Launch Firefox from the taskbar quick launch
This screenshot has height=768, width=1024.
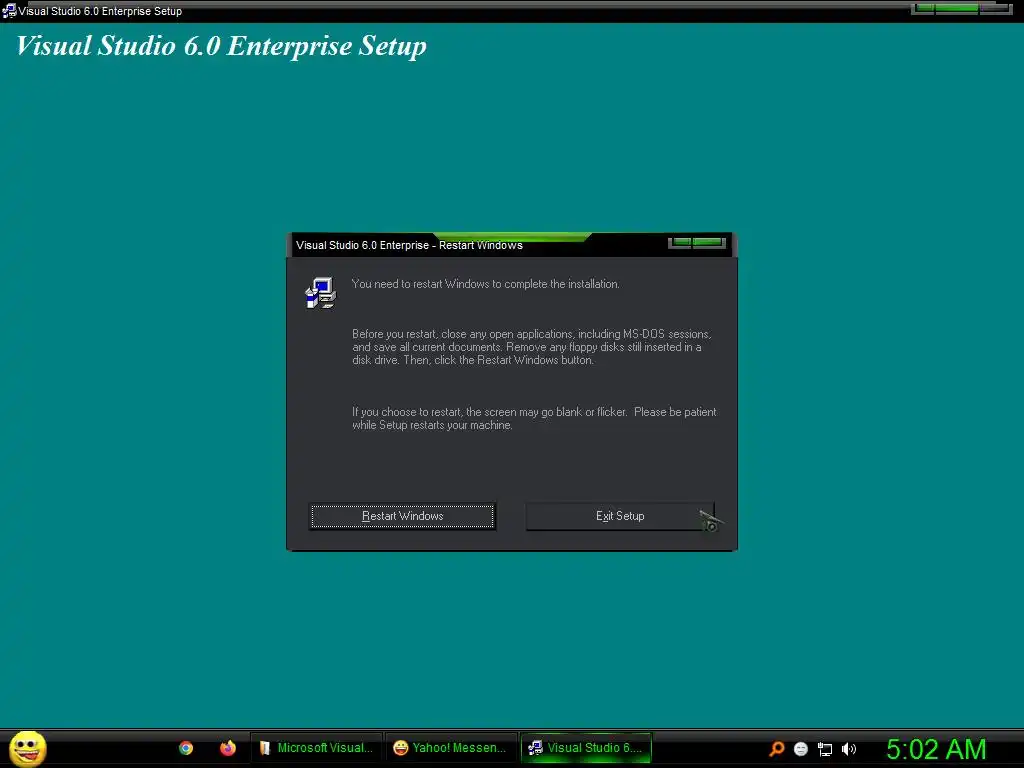[x=227, y=748]
